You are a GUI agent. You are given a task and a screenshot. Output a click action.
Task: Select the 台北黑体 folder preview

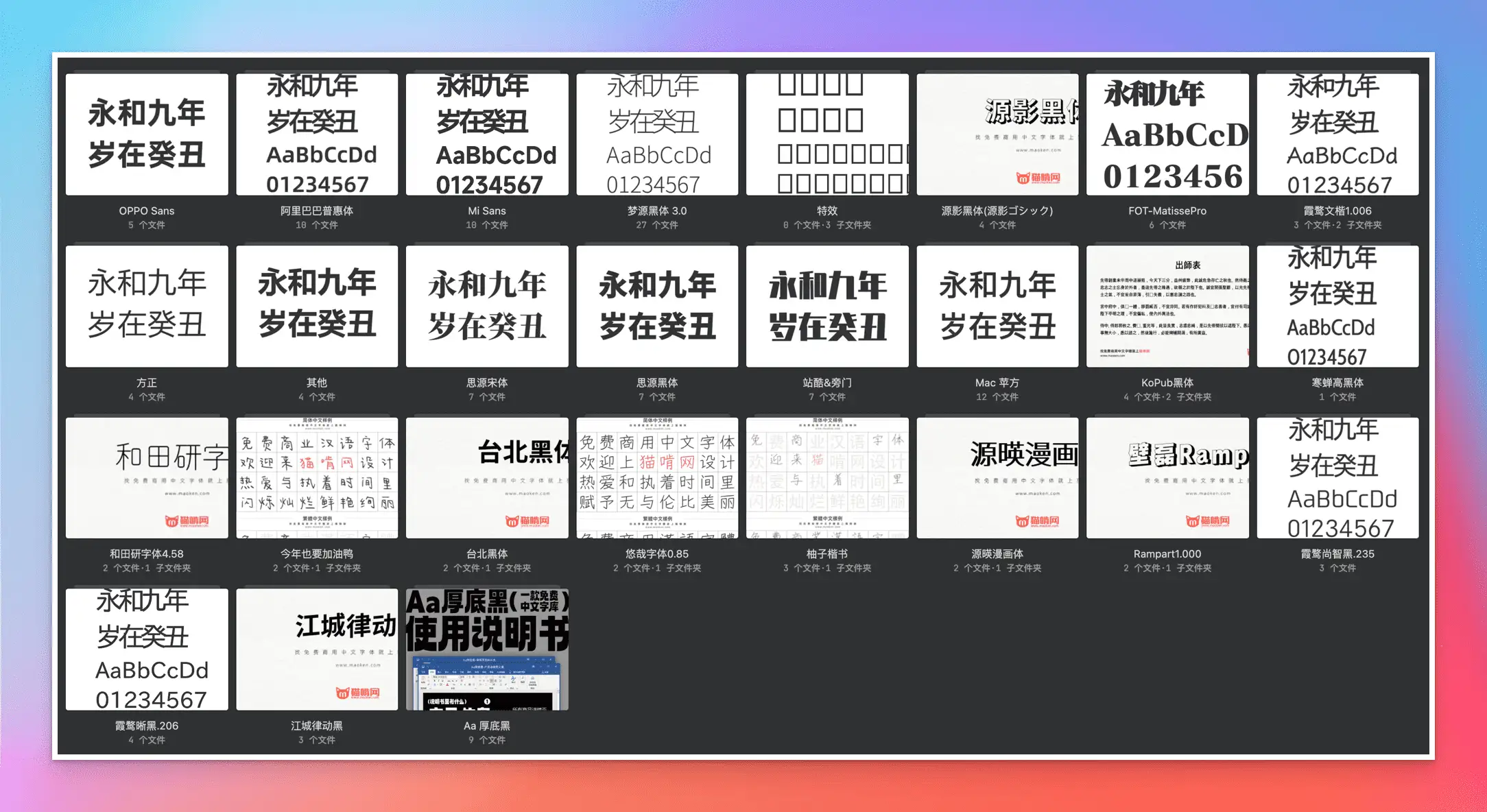coord(487,477)
